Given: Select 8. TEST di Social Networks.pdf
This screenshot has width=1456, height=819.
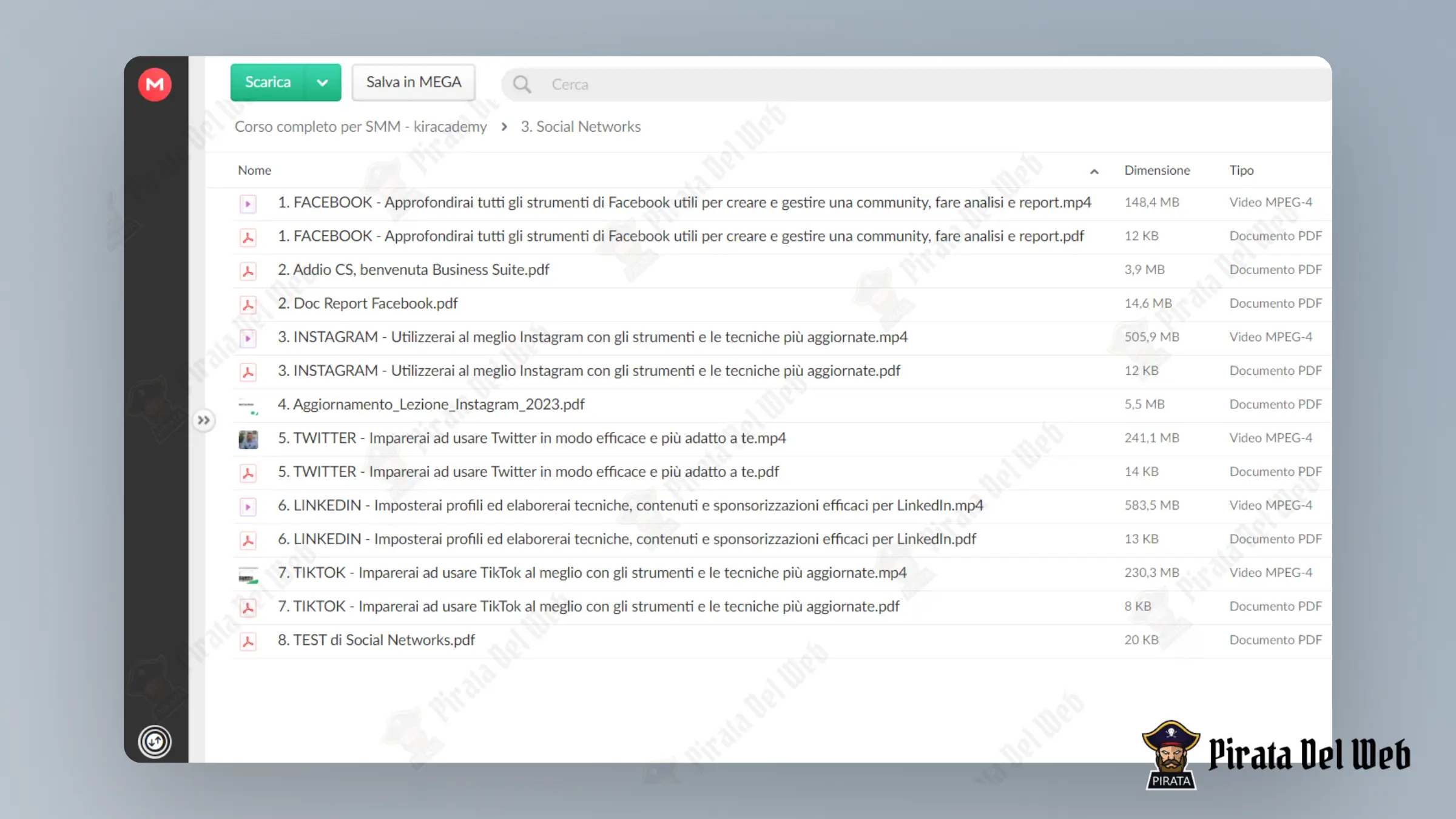Looking at the screenshot, I should point(376,640).
